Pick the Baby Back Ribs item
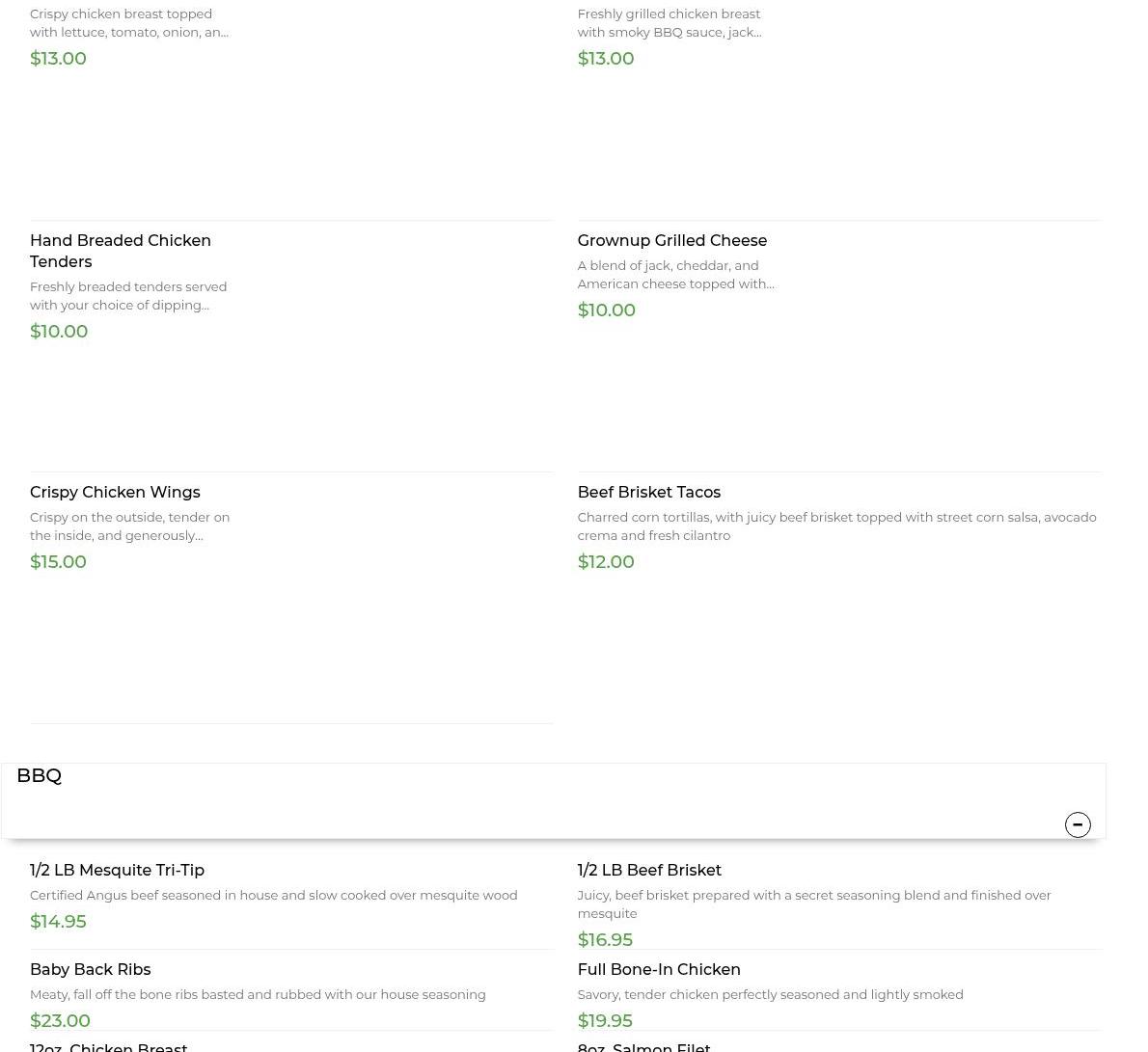 click(90, 969)
